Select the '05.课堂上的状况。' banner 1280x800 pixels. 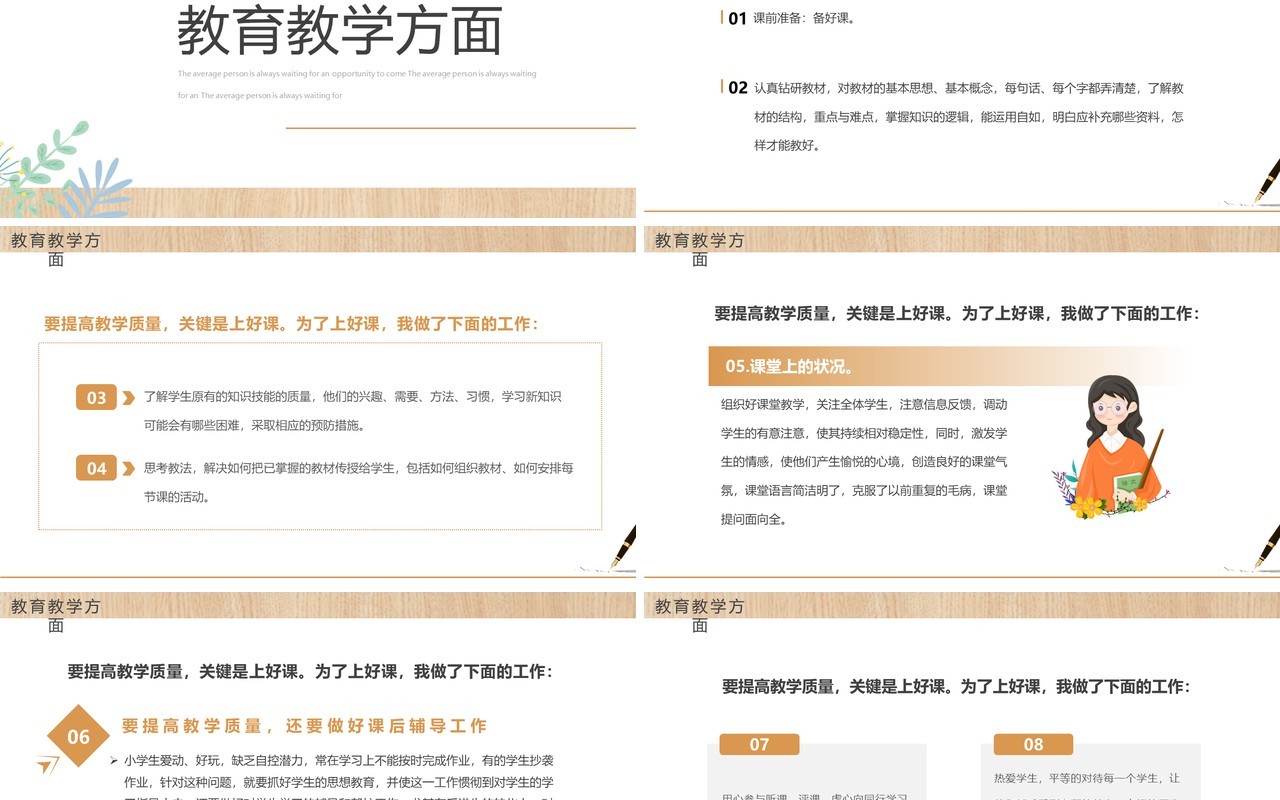(945, 366)
